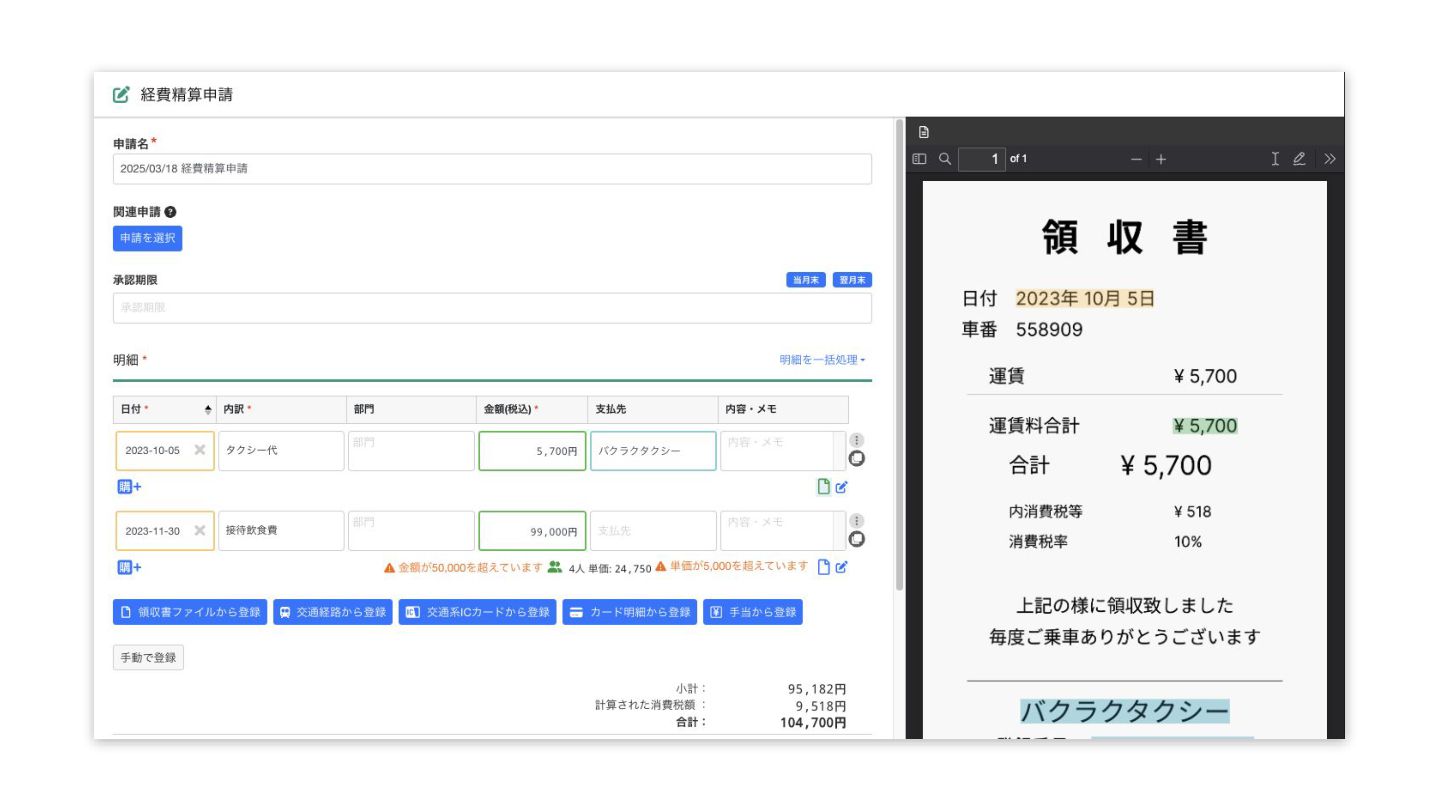Click the 5,700円 amount field
This screenshot has width=1440, height=810.
click(532, 451)
